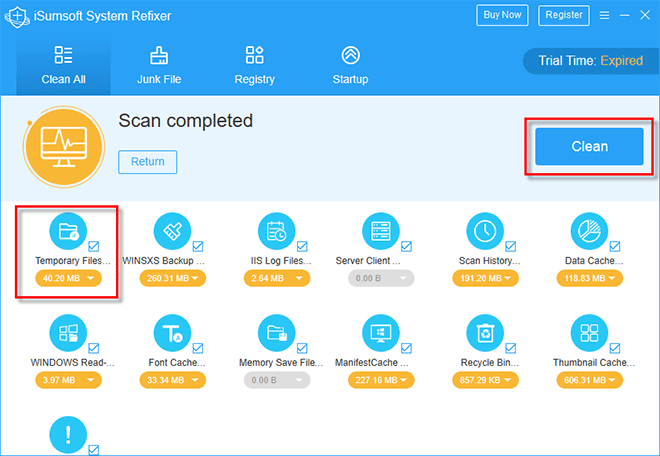Uncheck the Memory Save File checkbox
The height and width of the screenshot is (456, 660).
(x=302, y=348)
